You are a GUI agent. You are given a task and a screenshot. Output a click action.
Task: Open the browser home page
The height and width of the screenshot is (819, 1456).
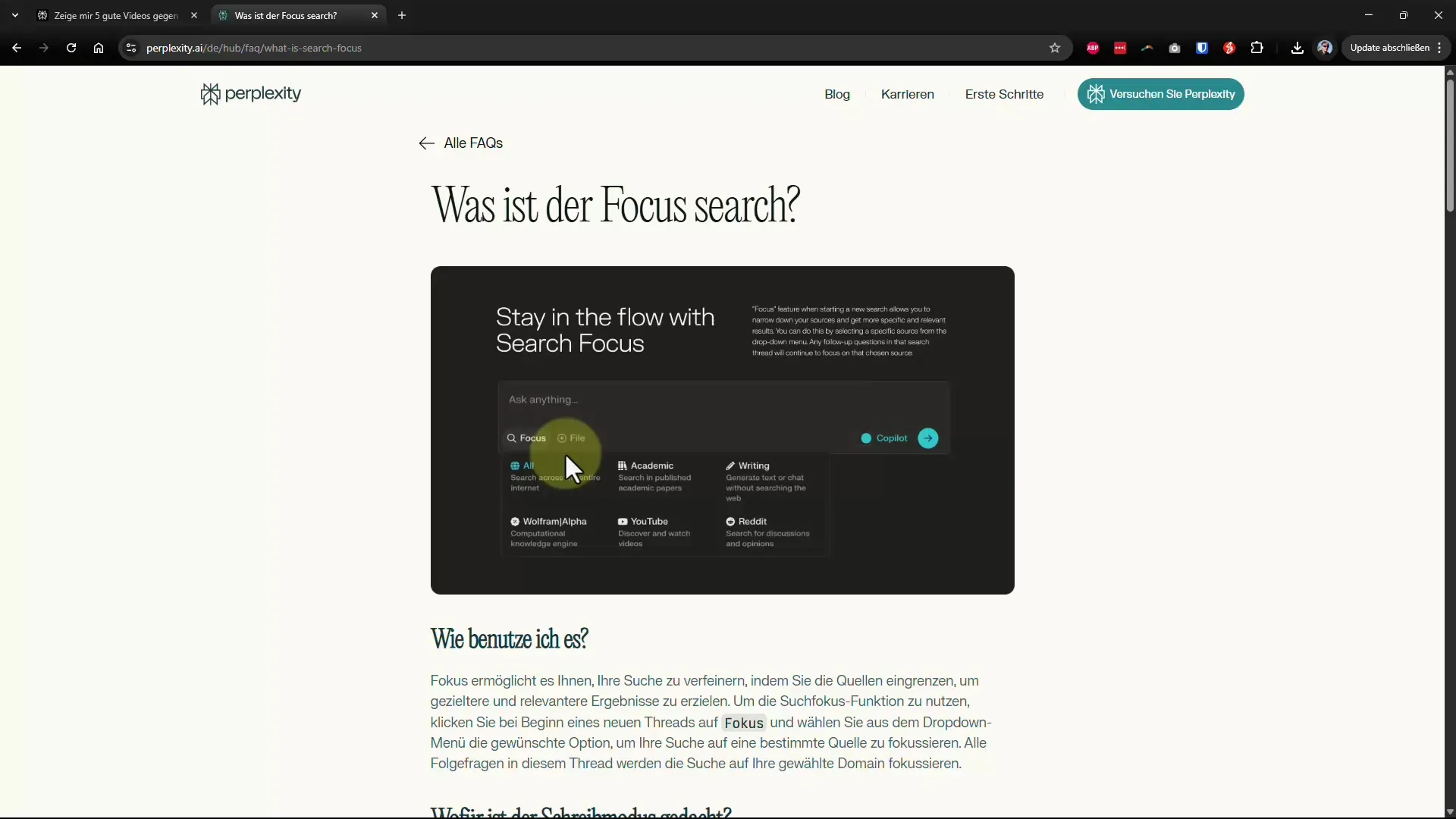pos(99,48)
